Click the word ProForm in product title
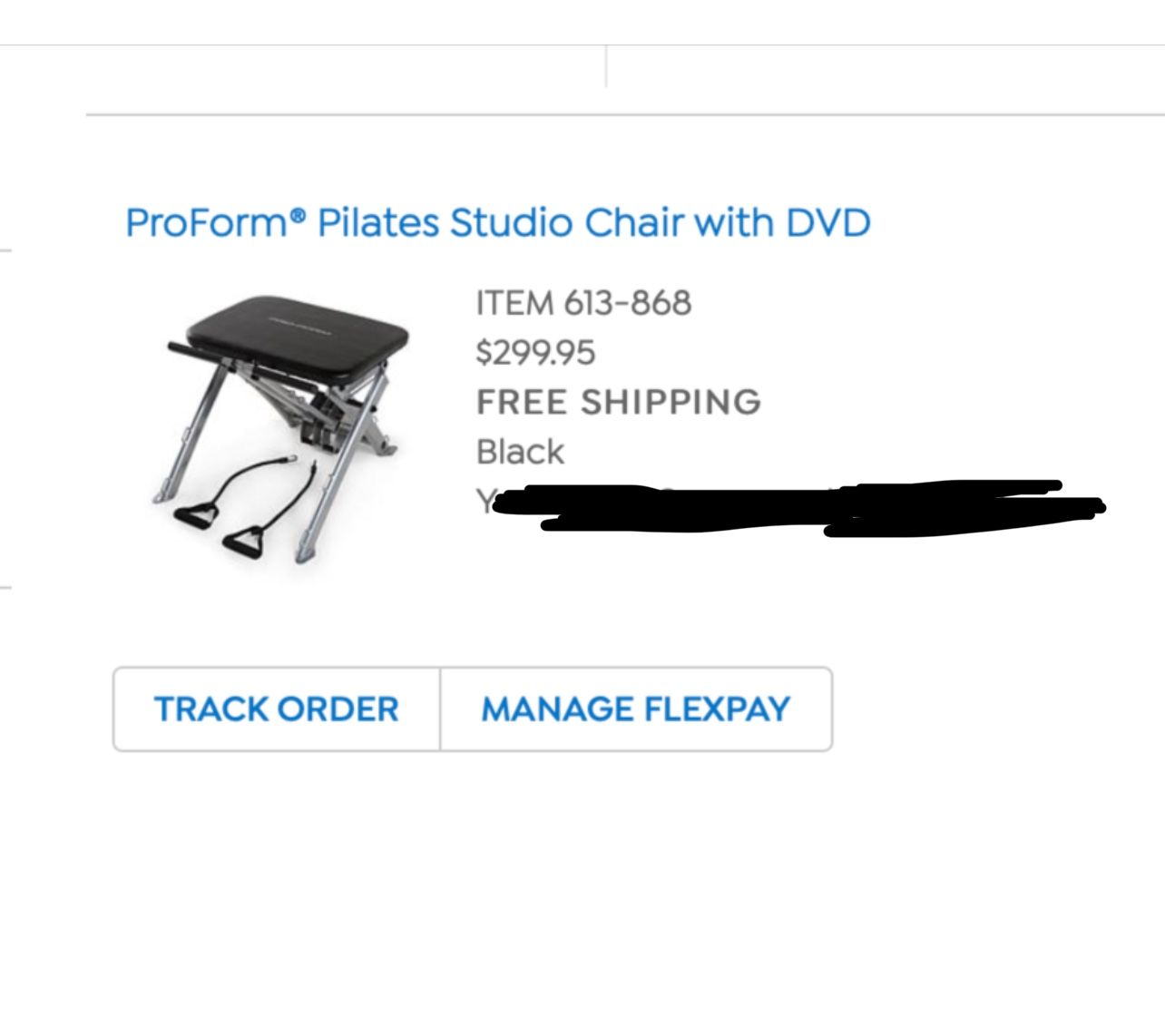The width and height of the screenshot is (1165, 1036). pos(207,223)
